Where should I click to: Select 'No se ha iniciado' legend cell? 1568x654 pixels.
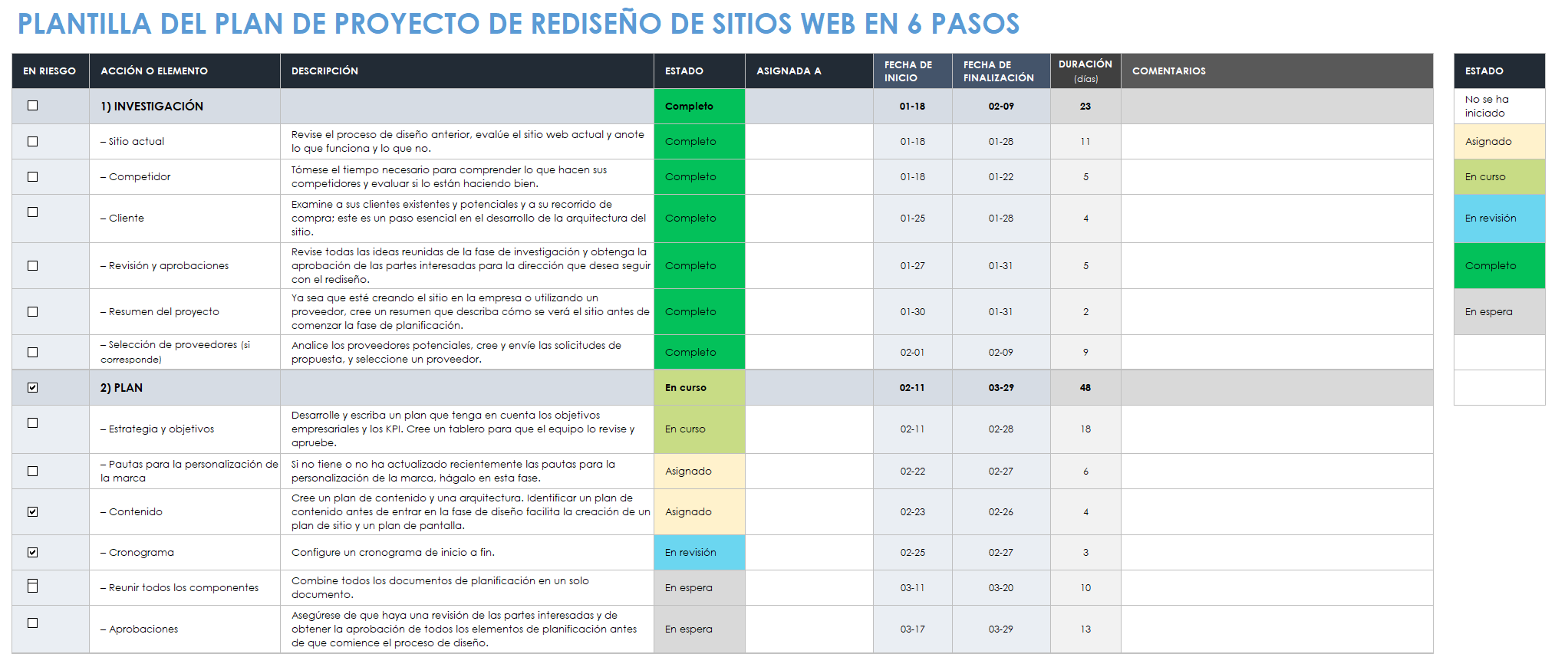click(1499, 106)
